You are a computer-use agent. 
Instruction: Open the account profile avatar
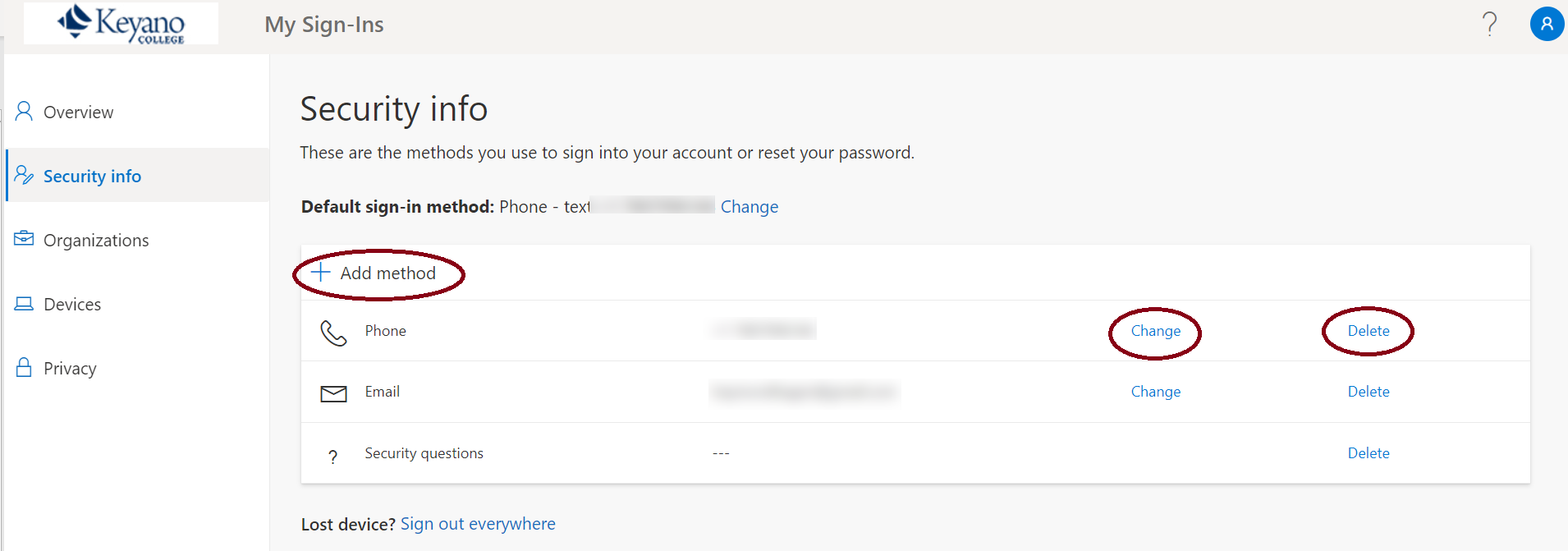pyautogui.click(x=1546, y=24)
